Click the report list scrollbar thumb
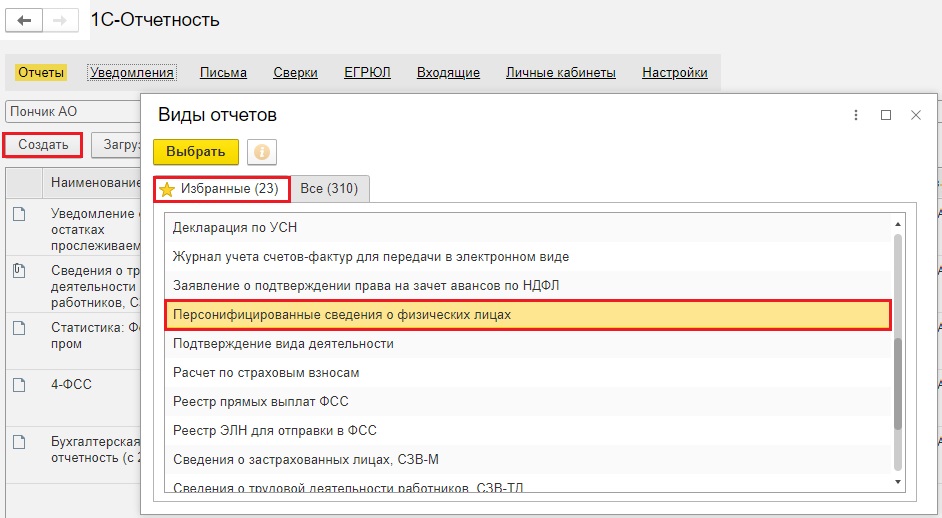This screenshot has width=942, height=518. pyautogui.click(x=898, y=383)
